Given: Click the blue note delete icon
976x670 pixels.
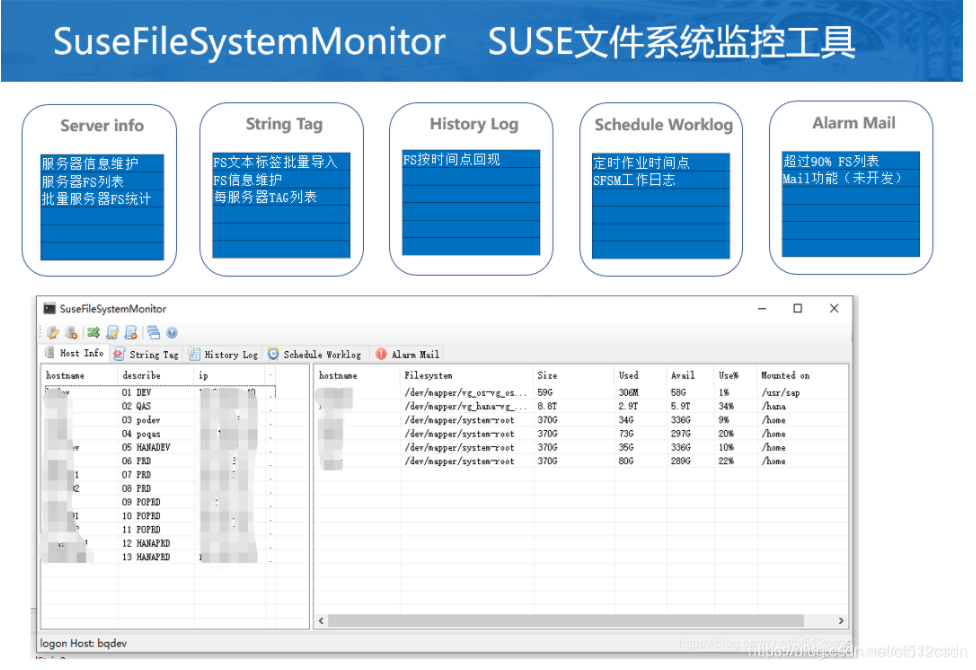Looking at the screenshot, I should click(x=131, y=333).
